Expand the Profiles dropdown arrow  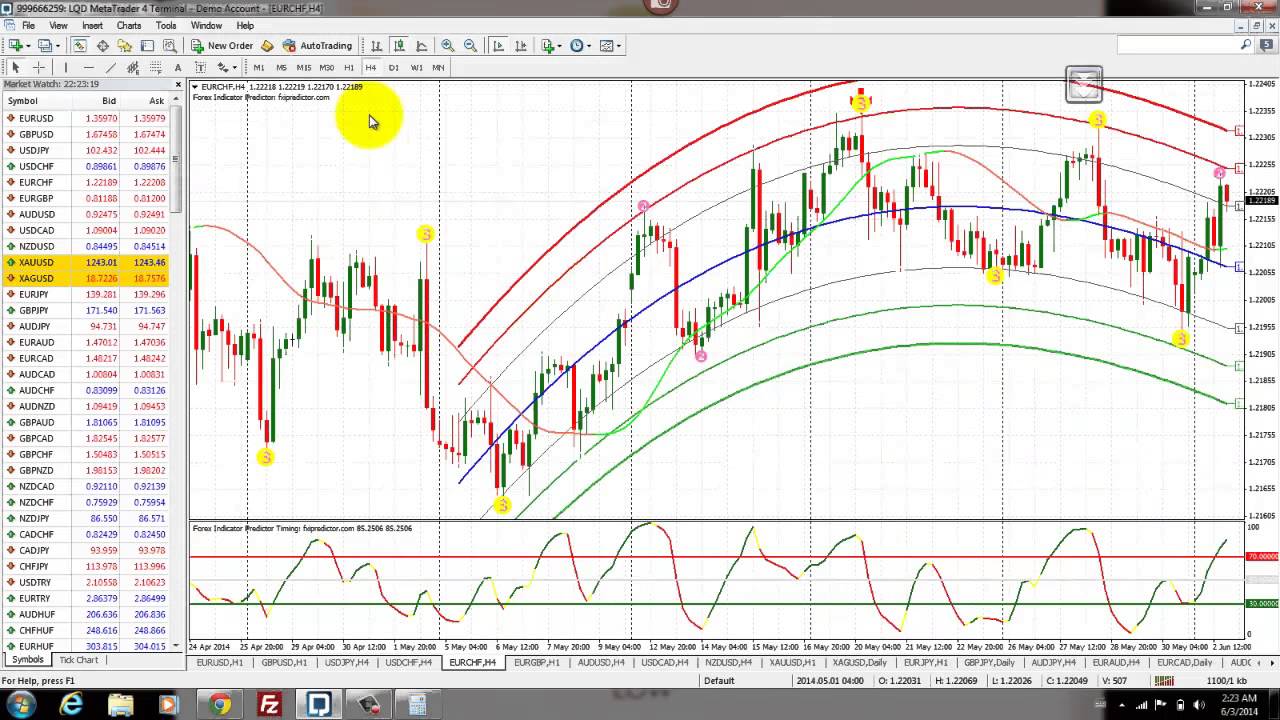(57, 45)
